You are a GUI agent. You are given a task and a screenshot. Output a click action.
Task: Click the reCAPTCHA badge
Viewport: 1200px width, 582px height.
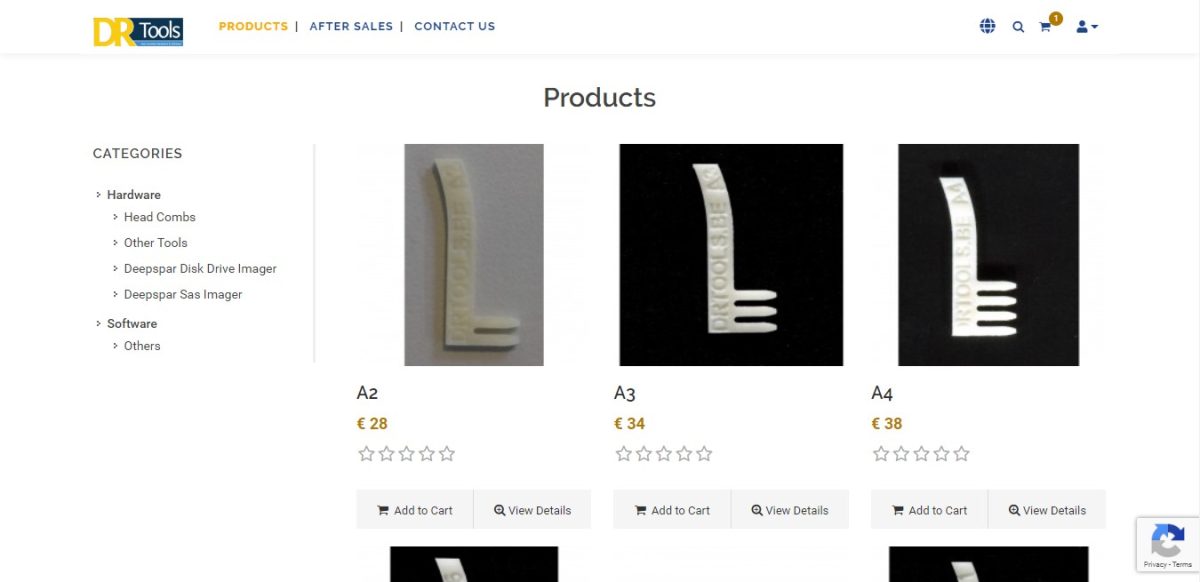[x=1167, y=544]
